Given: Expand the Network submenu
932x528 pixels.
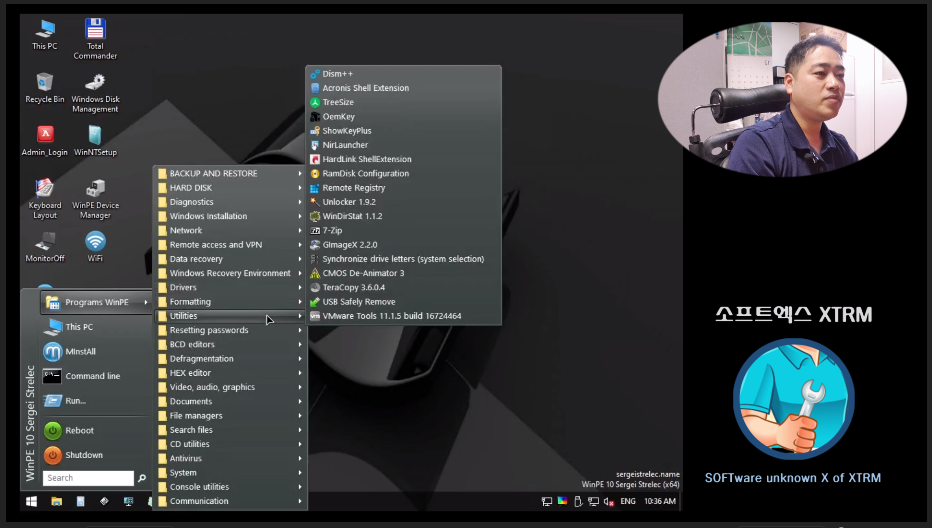Looking at the screenshot, I should tap(230, 231).
